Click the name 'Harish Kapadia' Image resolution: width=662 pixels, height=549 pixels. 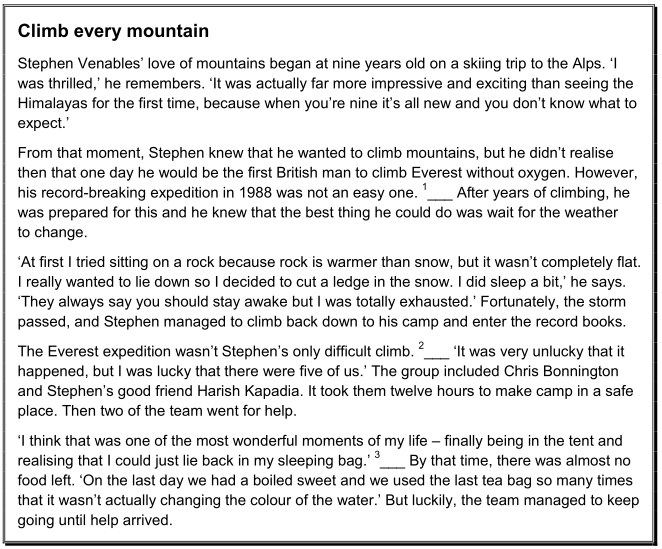pyautogui.click(x=250, y=391)
